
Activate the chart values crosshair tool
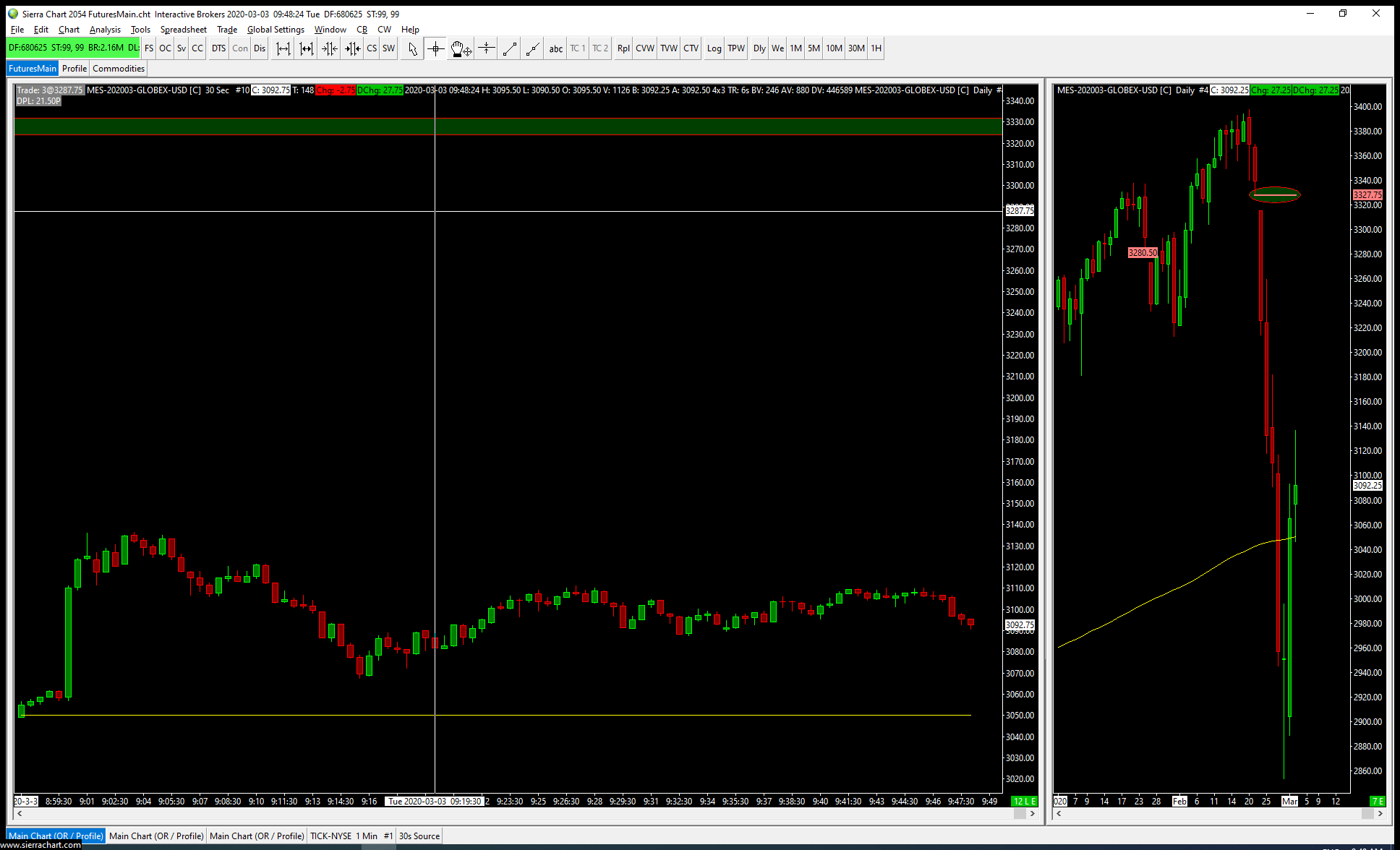pos(435,48)
